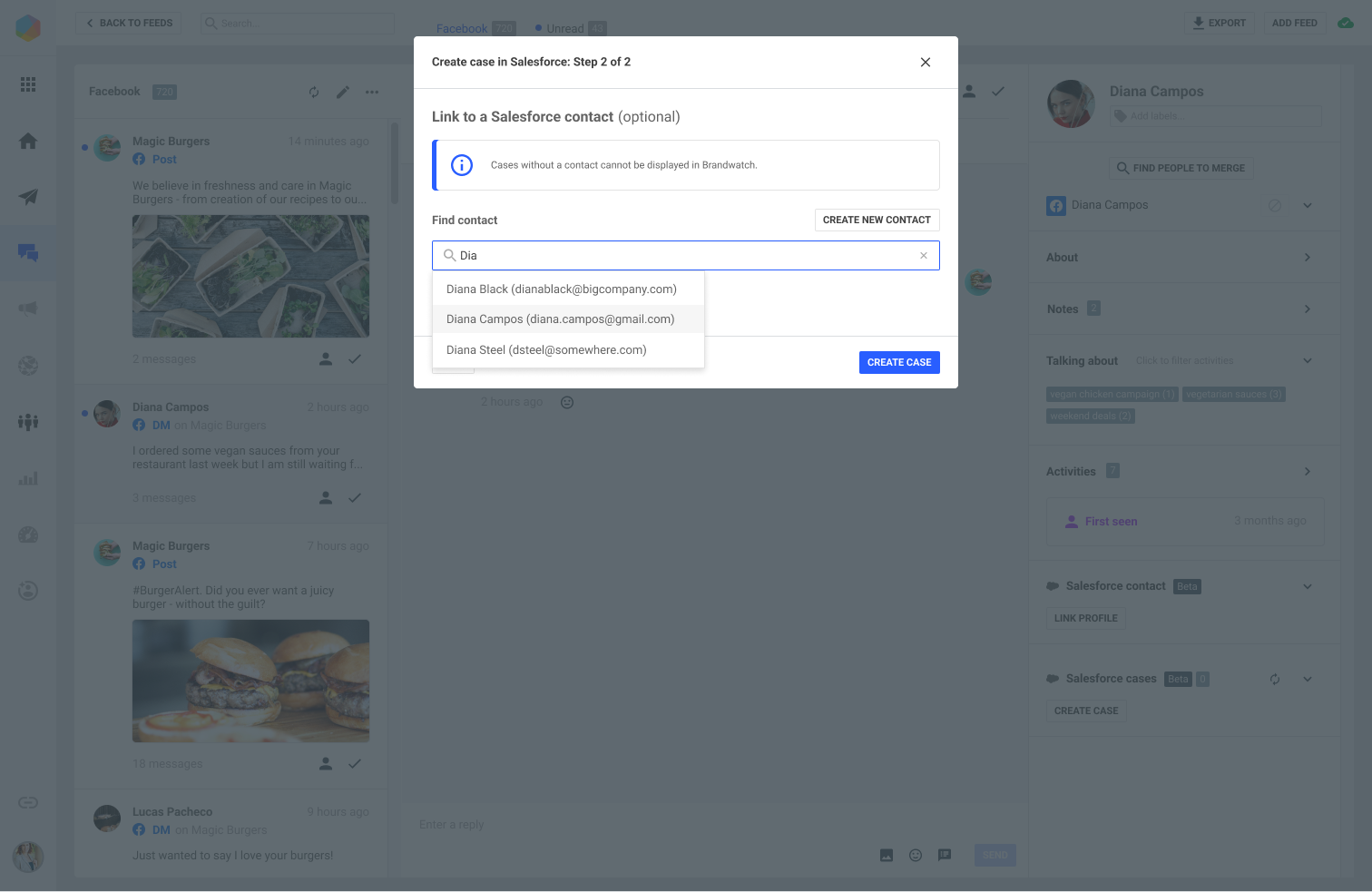Screen dimensions: 1372x892
Task: Refresh Salesforce cases
Action: [x=1275, y=680]
